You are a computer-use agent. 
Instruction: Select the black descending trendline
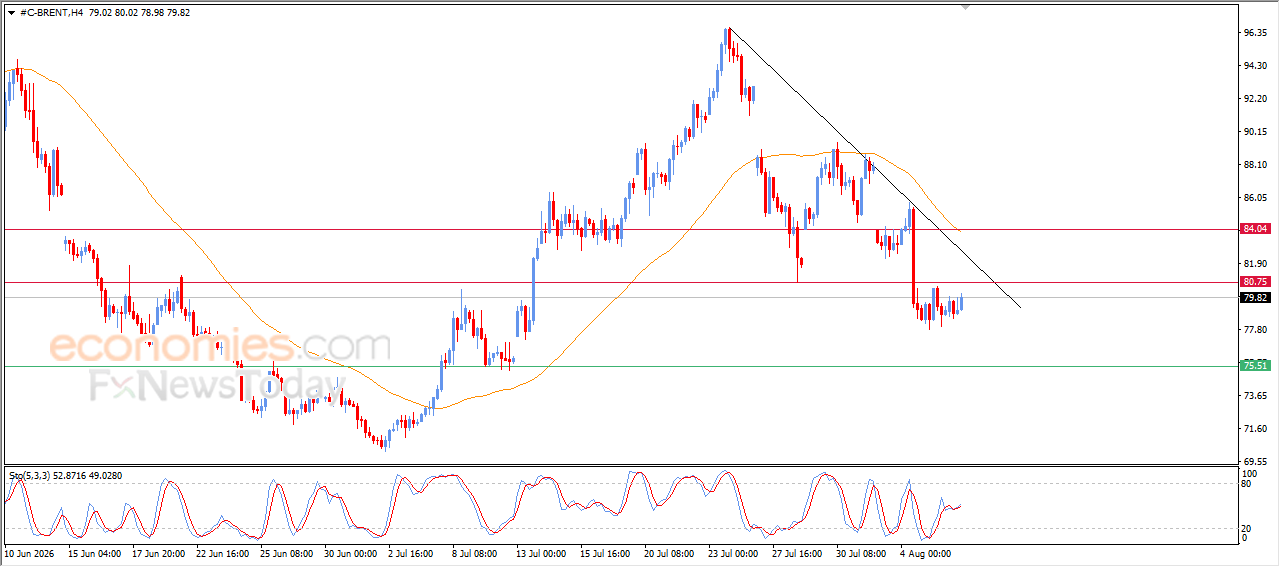875,167
